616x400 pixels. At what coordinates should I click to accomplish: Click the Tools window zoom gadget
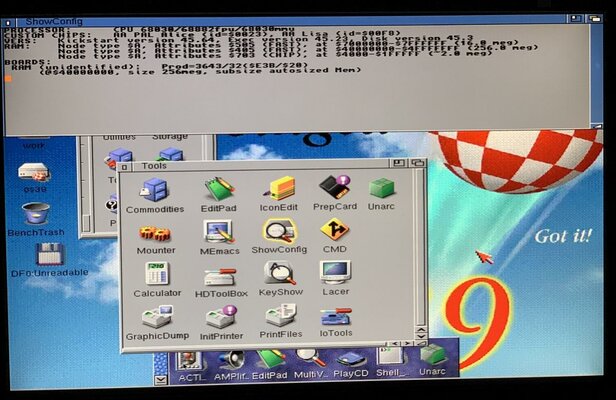point(399,163)
